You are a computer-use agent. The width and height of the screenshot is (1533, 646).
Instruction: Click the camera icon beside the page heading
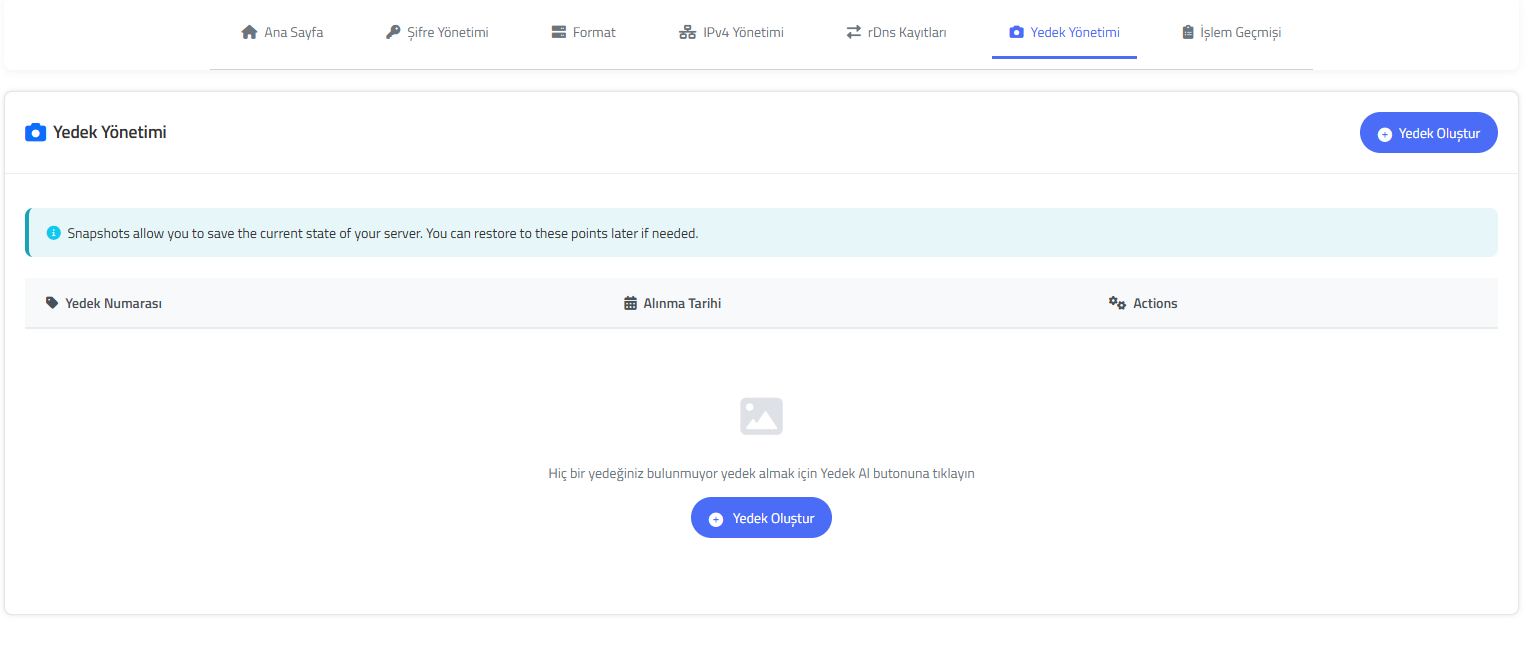pyautogui.click(x=35, y=132)
